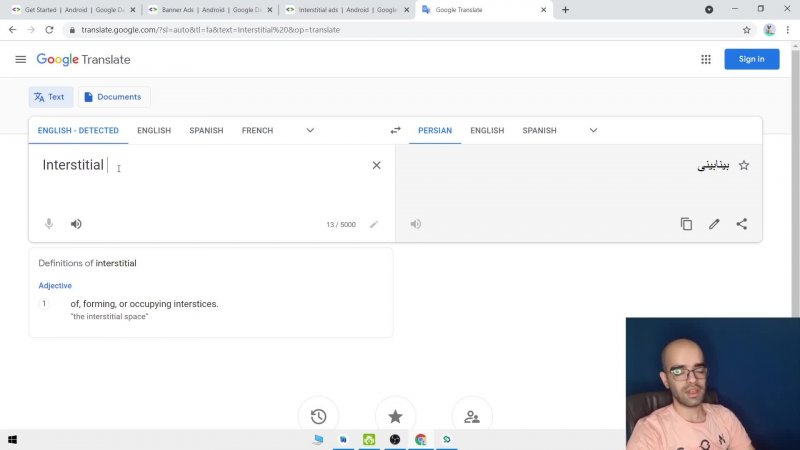Image resolution: width=800 pixels, height=450 pixels.
Task: Select English - Detected source tab
Action: point(78,131)
